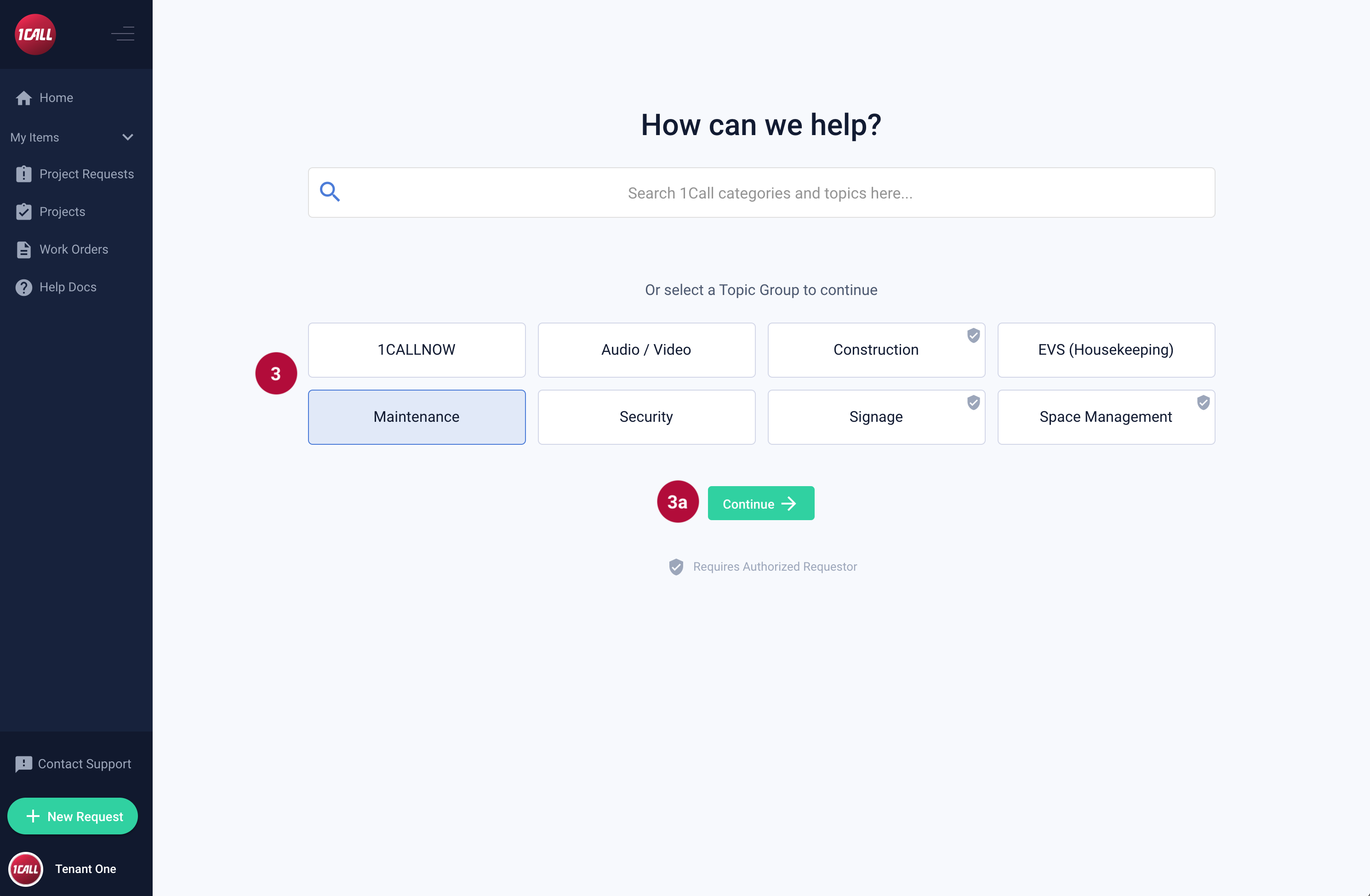Click the 1CALL logo in sidebar header
This screenshot has height=896, width=1370.
tap(35, 34)
